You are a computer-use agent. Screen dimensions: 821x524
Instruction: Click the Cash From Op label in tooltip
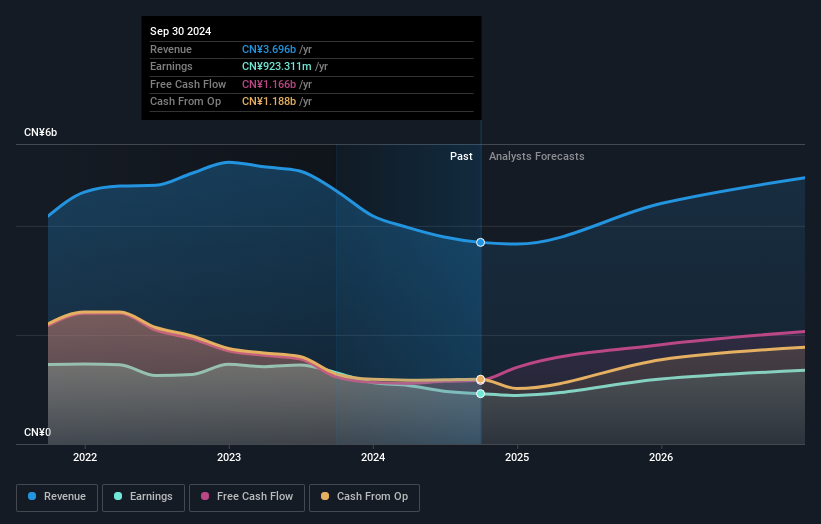tap(185, 102)
